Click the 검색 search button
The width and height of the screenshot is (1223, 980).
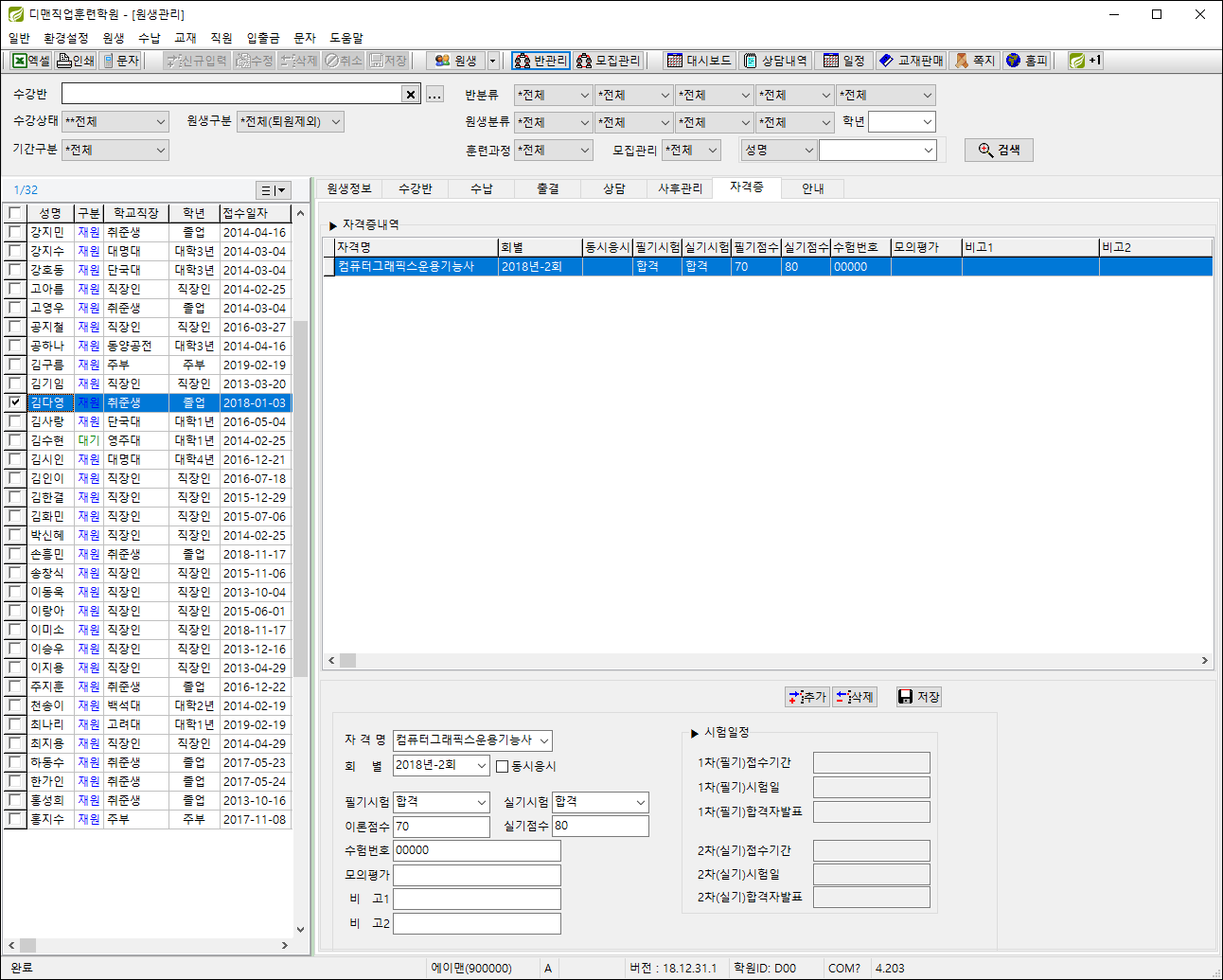click(999, 150)
